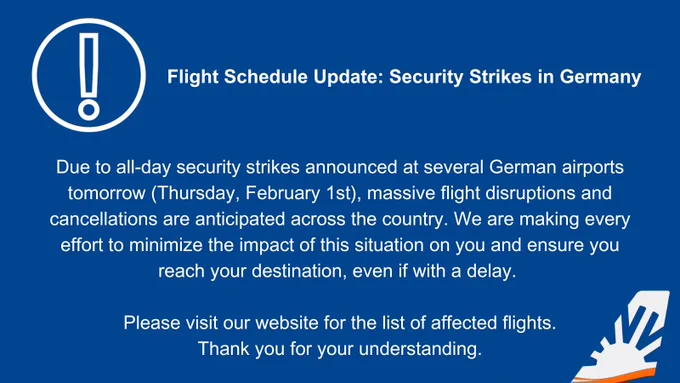The width and height of the screenshot is (680, 383).
Task: Click the words 'even if with a delay'
Action: (434, 271)
